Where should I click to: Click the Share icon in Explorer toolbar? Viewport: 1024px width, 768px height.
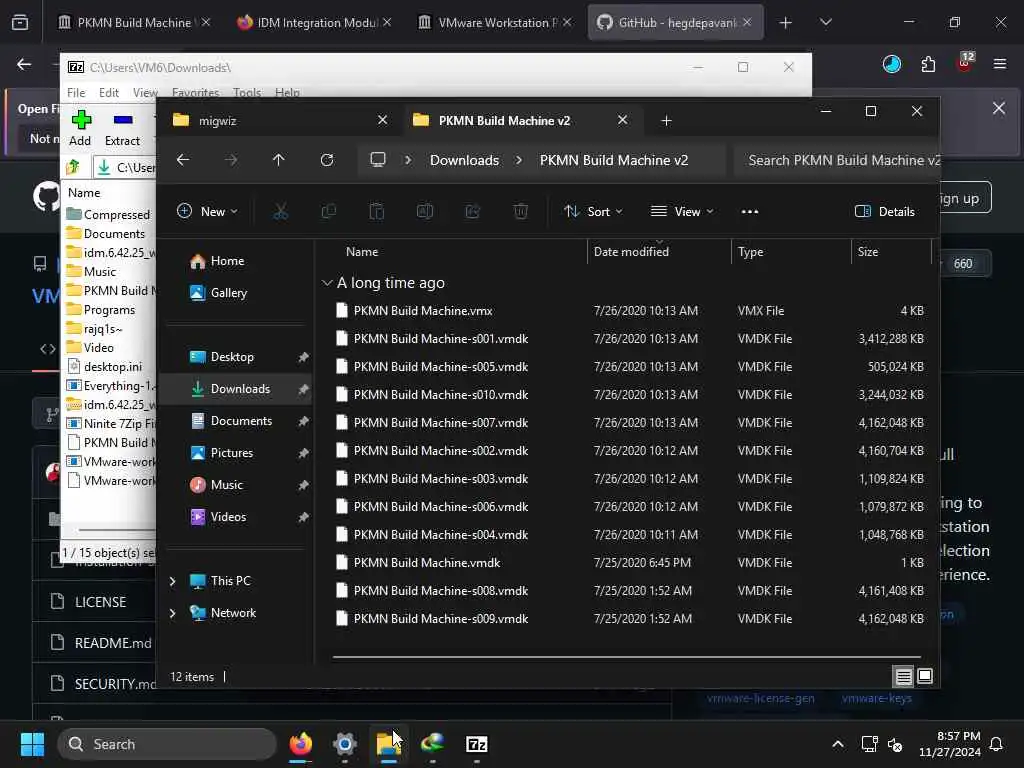click(x=473, y=212)
